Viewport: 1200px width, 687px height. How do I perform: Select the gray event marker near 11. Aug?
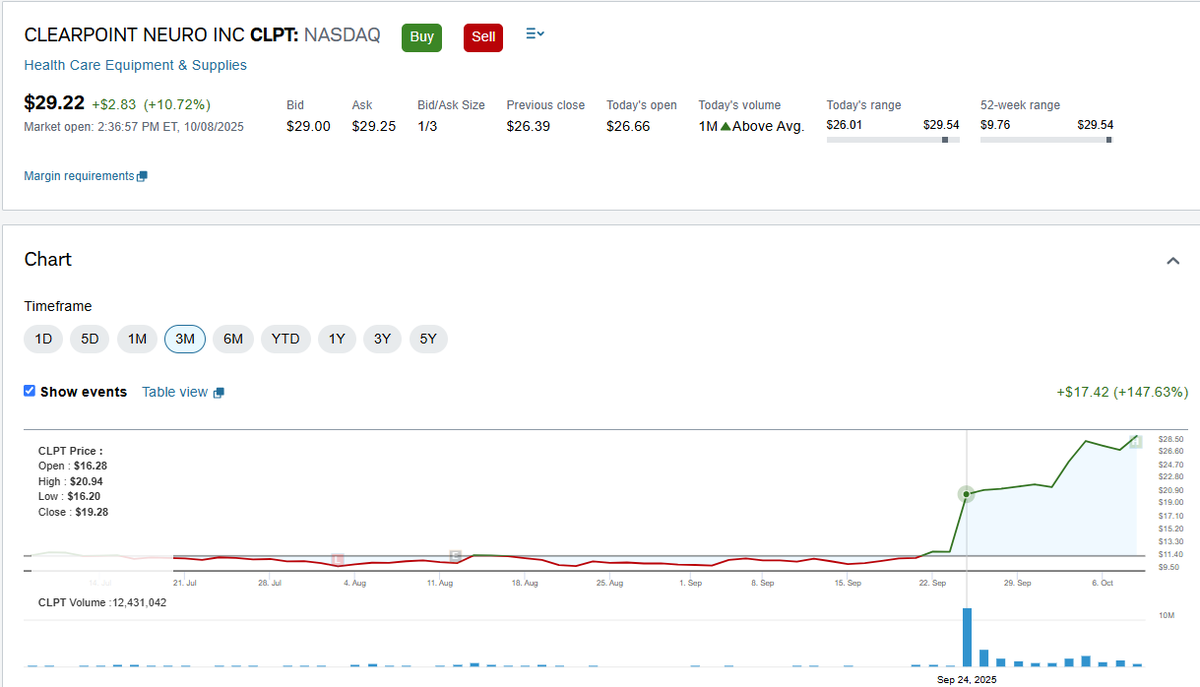(455, 556)
